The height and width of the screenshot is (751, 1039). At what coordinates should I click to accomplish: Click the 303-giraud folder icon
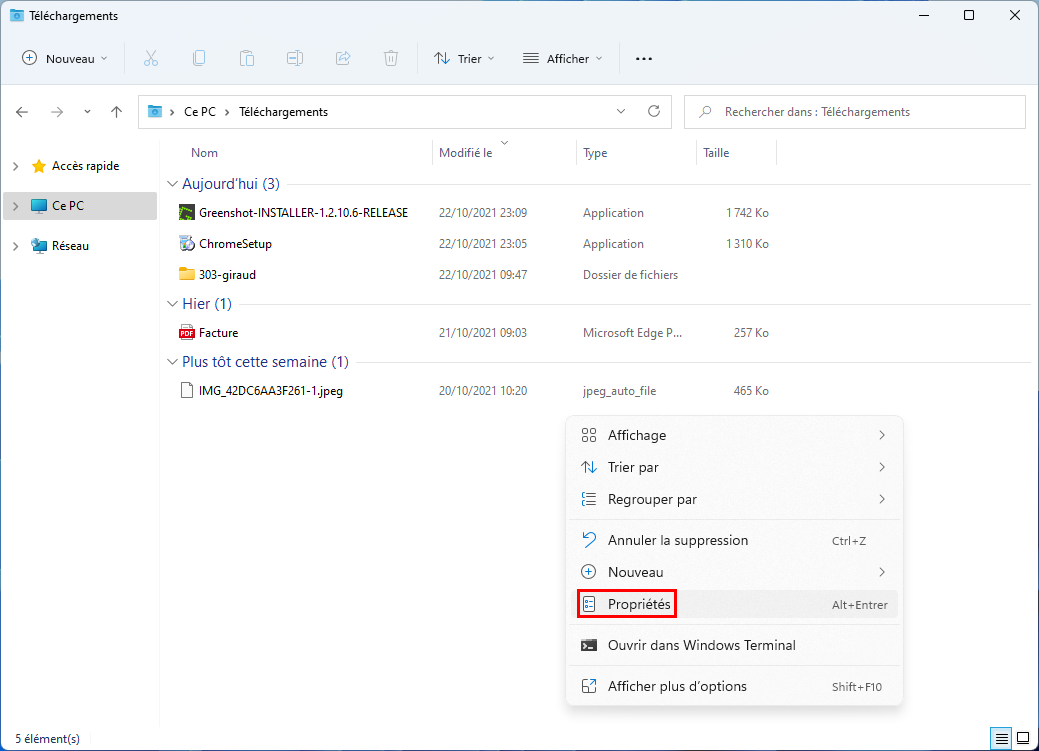[x=187, y=274]
